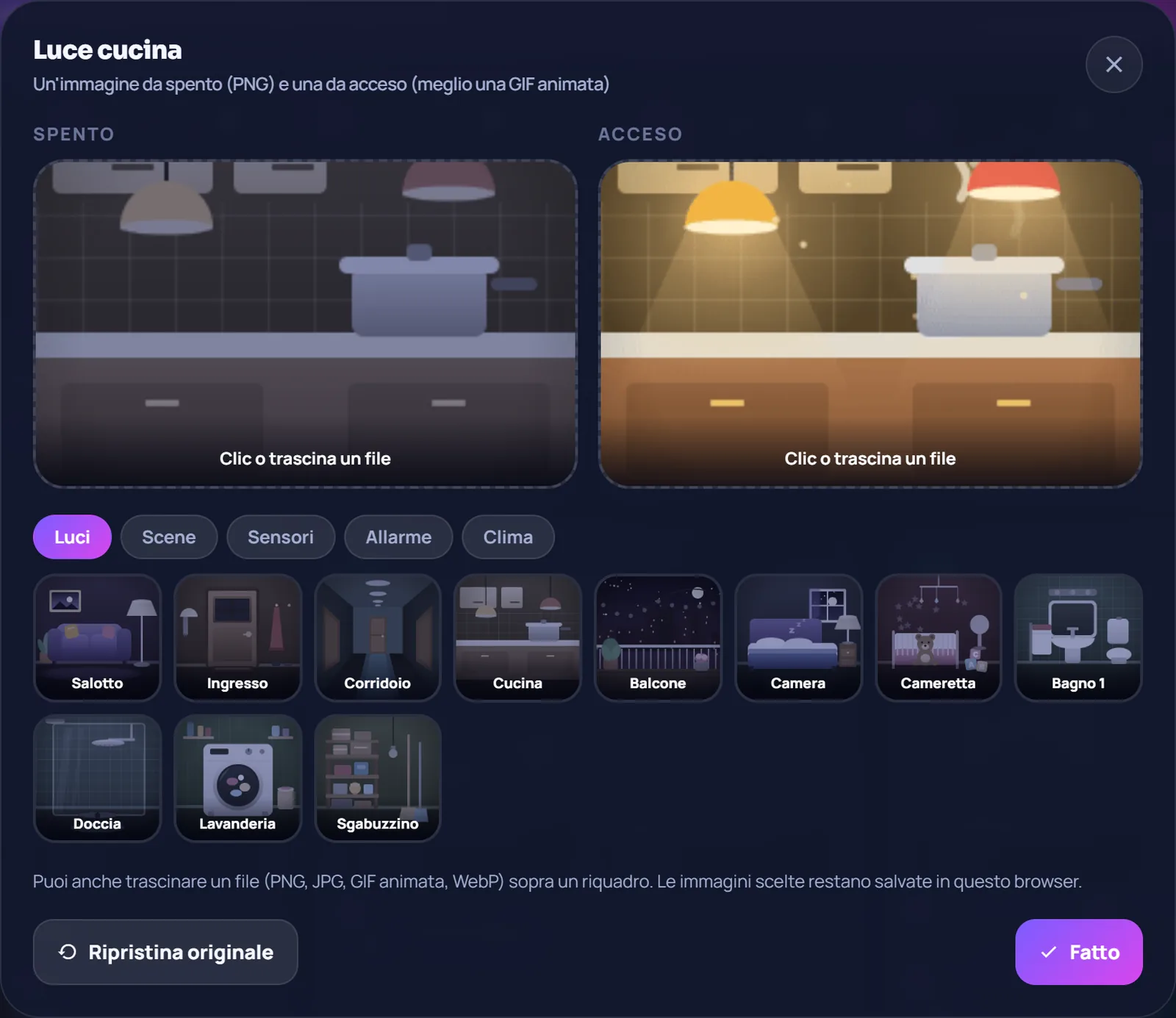Switch to the Sensori tab

(281, 537)
